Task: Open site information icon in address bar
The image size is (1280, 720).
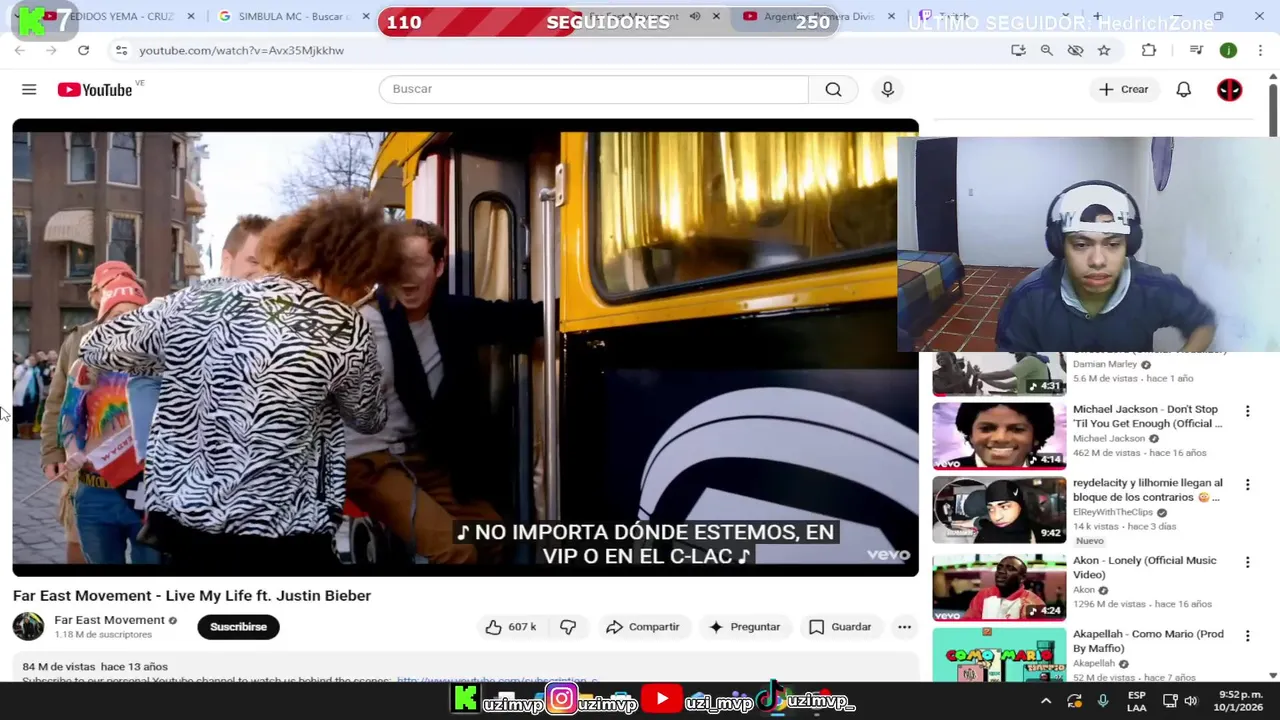Action: [x=121, y=50]
